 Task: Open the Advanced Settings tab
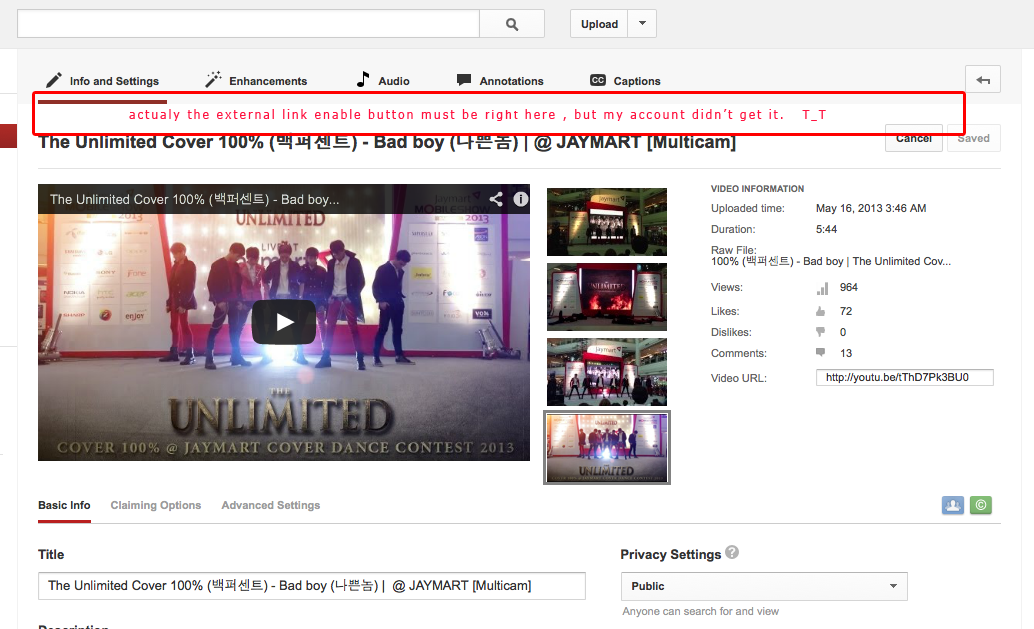tap(270, 505)
